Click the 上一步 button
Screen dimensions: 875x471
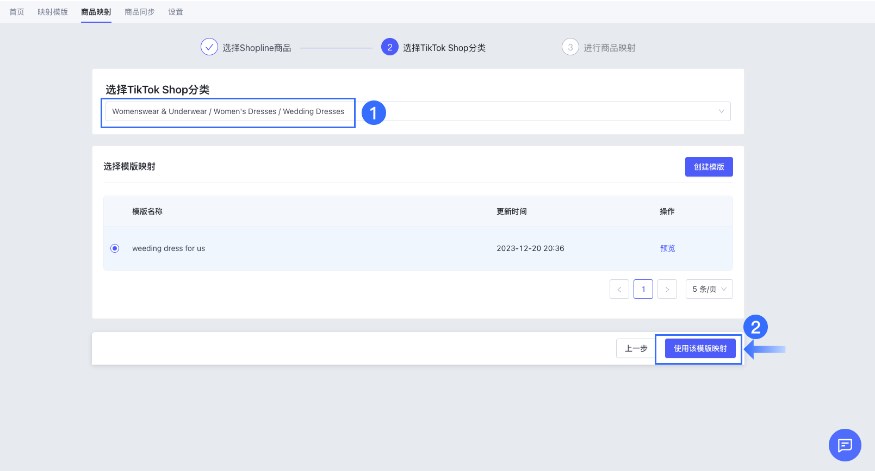click(x=635, y=349)
